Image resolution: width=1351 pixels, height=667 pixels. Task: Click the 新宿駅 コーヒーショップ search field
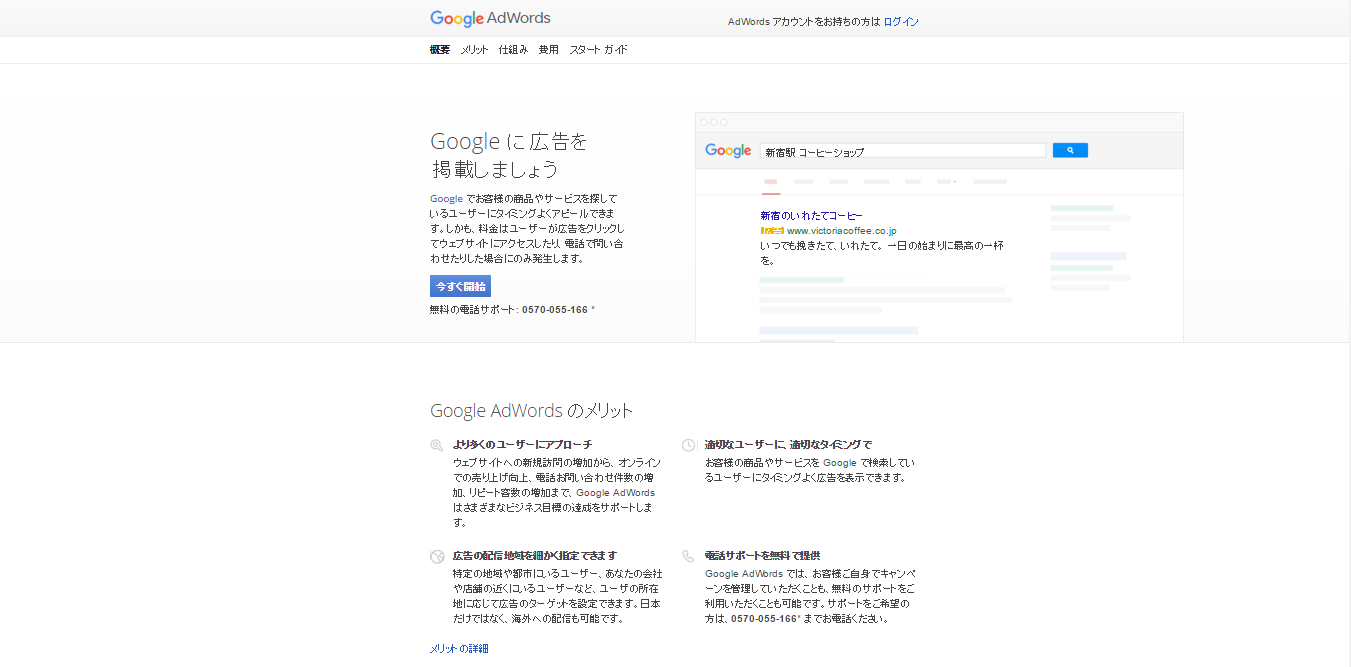[903, 151]
